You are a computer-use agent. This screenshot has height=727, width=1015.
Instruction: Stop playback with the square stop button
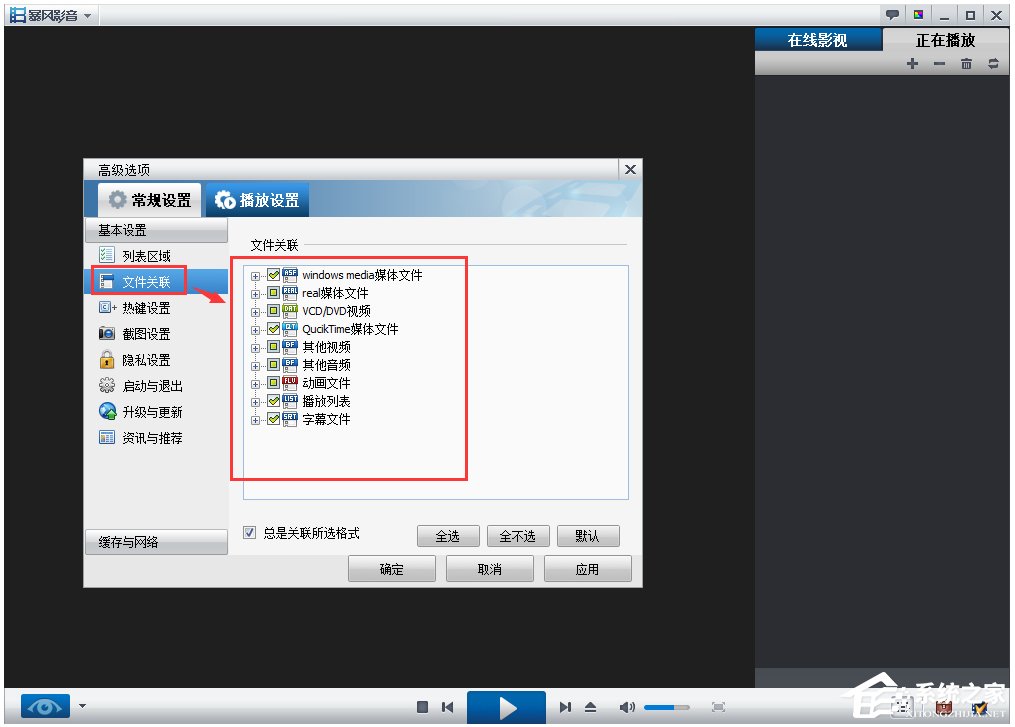tap(422, 707)
